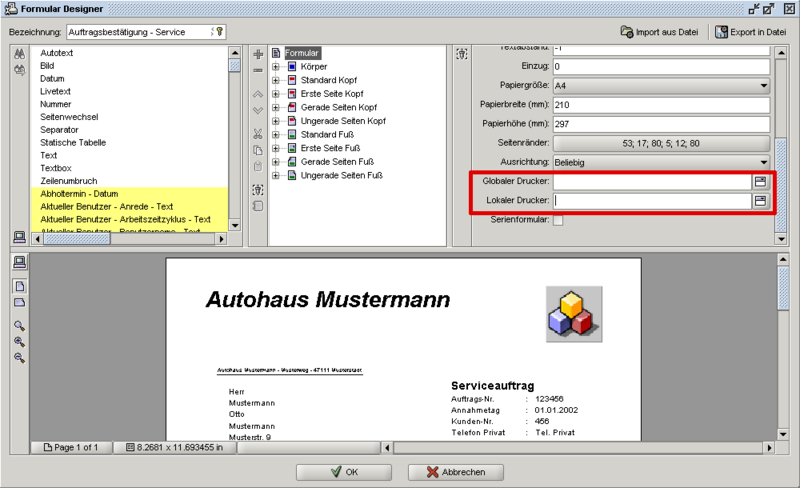
Task: Expand the Standard Kopf tree node
Action: pyautogui.click(x=275, y=80)
